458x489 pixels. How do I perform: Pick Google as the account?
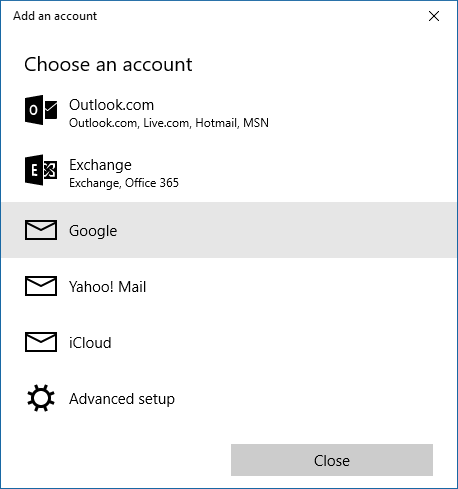click(229, 230)
